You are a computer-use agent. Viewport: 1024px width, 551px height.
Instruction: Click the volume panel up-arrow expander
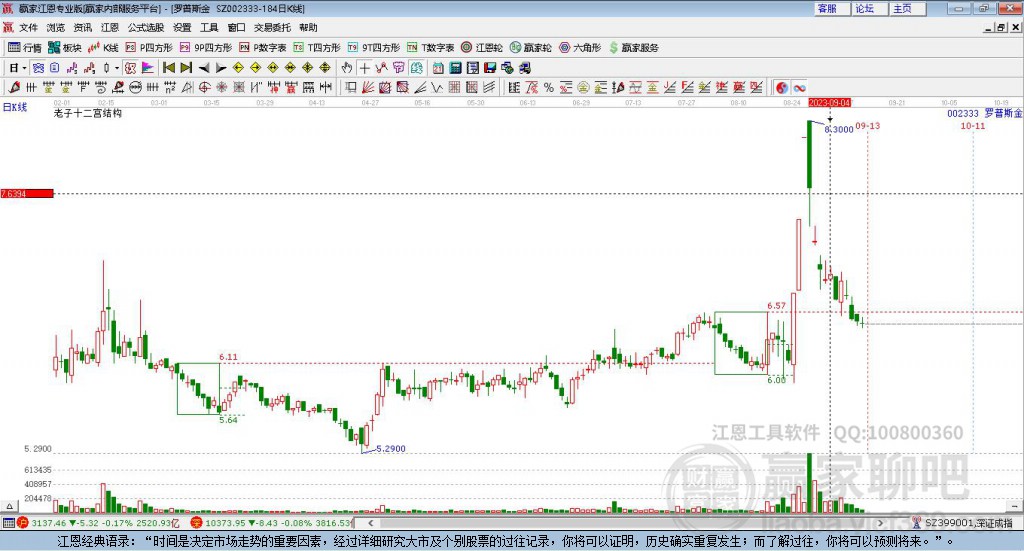pyautogui.click(x=9, y=506)
